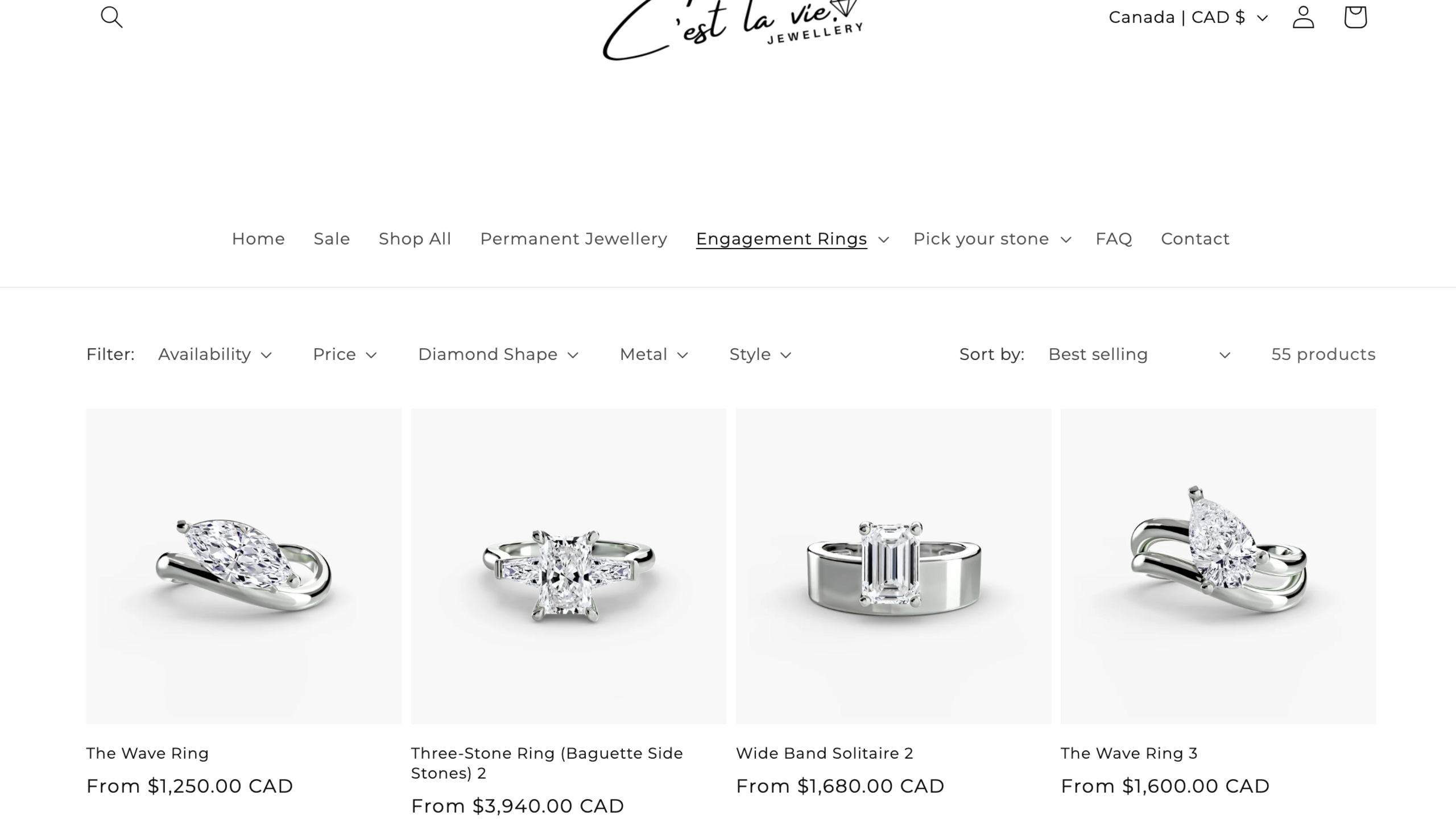
Task: Go to the Home menu item
Action: (x=258, y=239)
